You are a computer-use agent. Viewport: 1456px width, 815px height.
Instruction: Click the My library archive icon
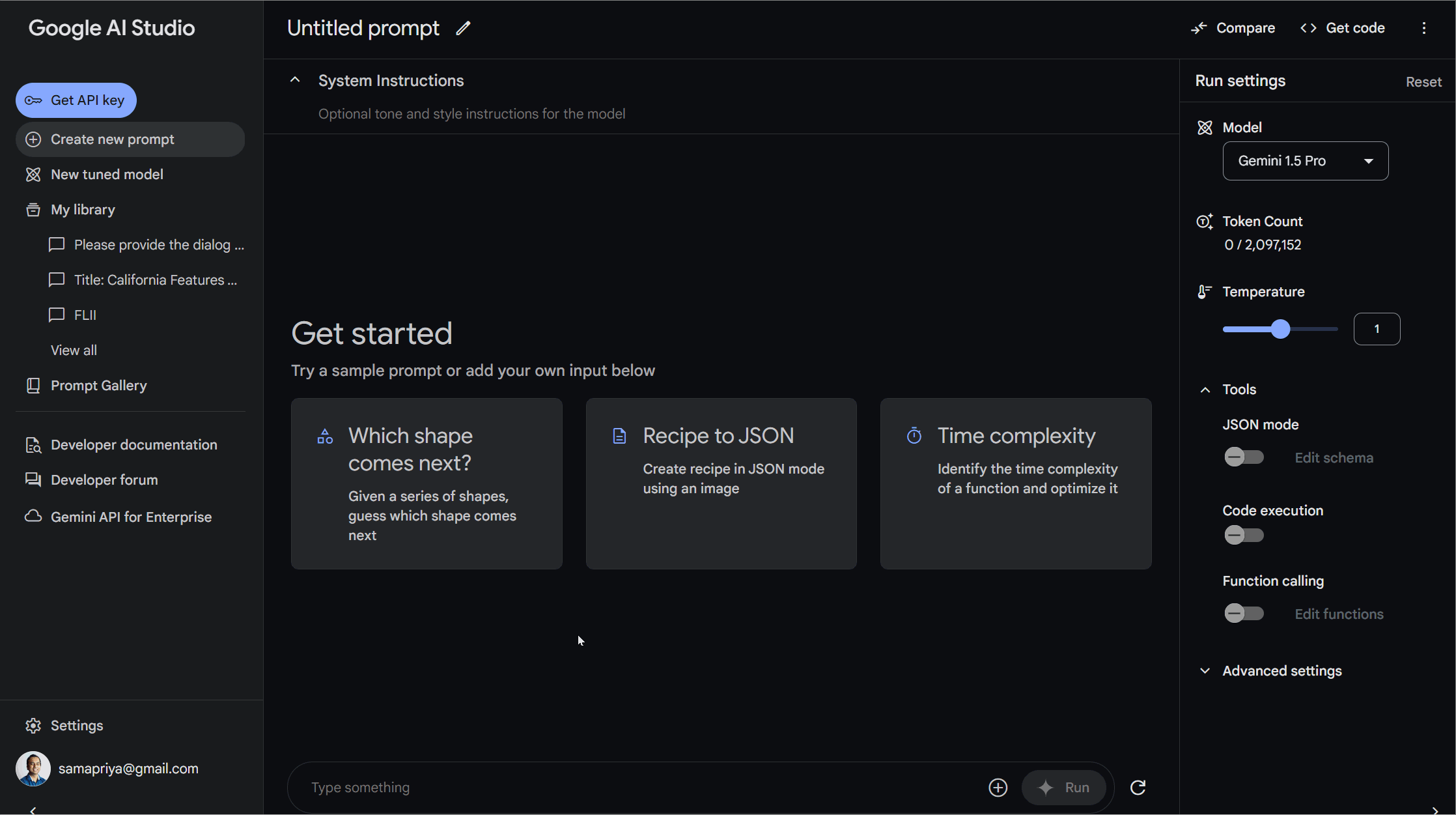(33, 210)
